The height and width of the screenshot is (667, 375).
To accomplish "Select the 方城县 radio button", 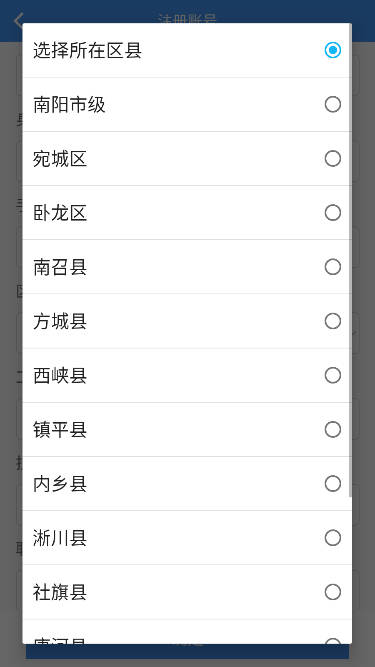I will (x=332, y=321).
